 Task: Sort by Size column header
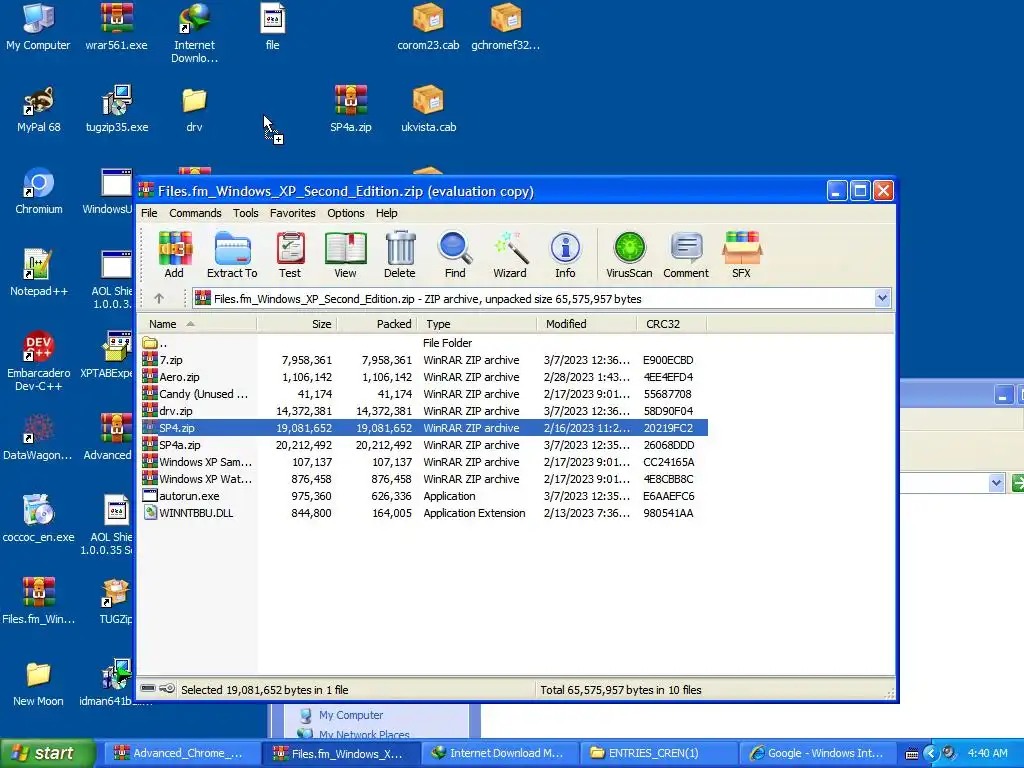[x=297, y=324]
